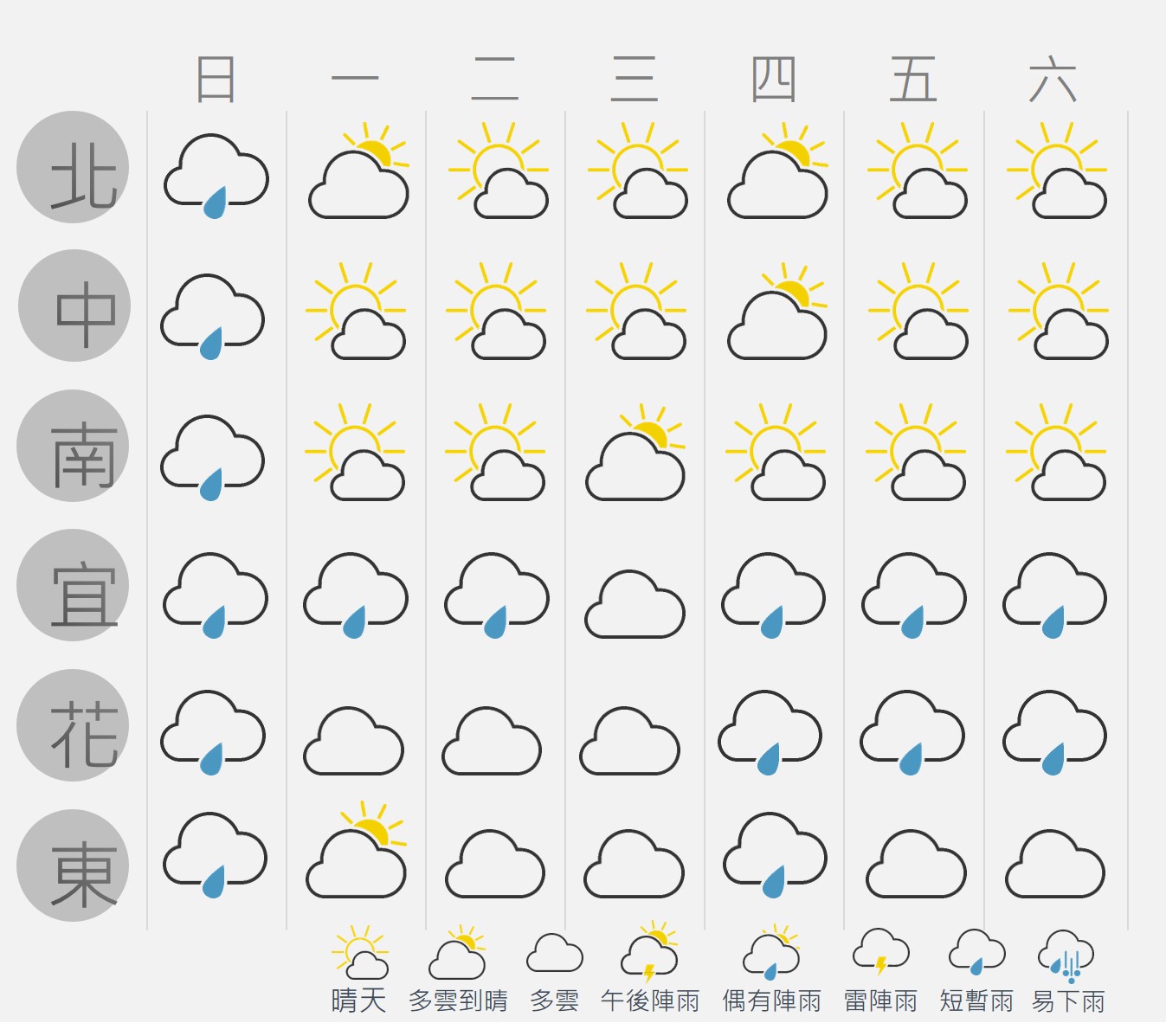Click the 日 Sunday column header

pyautogui.click(x=216, y=80)
